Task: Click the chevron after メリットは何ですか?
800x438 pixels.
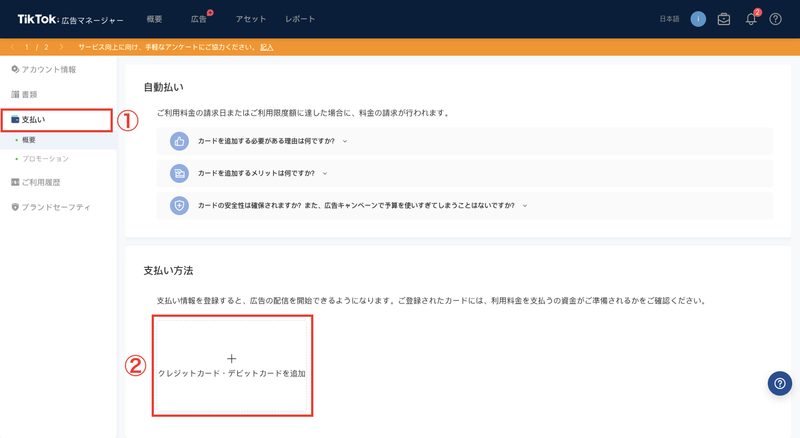Action: (325, 174)
